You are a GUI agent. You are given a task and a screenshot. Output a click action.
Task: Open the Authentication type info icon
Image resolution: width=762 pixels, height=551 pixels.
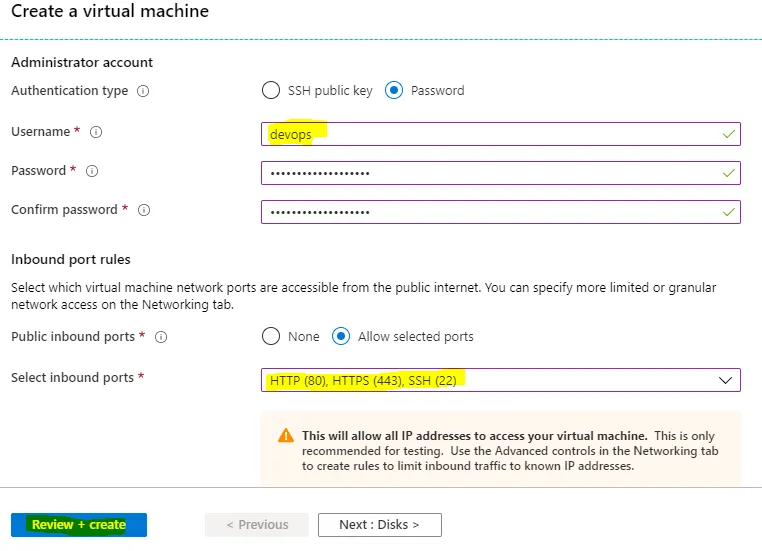click(x=143, y=91)
